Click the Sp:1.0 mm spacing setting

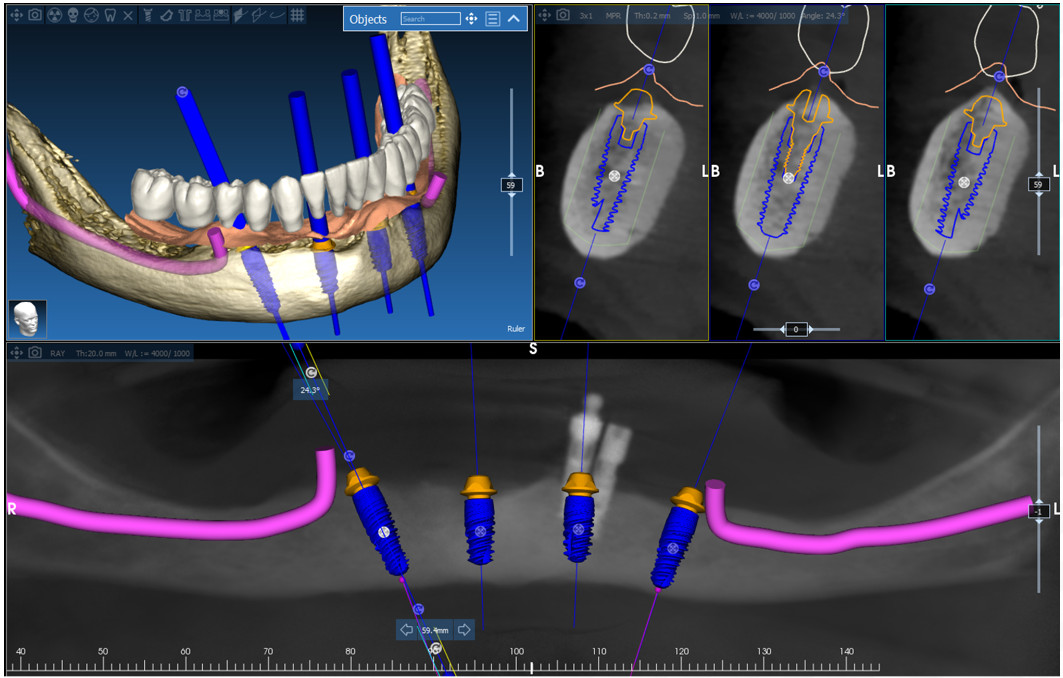[x=701, y=16]
